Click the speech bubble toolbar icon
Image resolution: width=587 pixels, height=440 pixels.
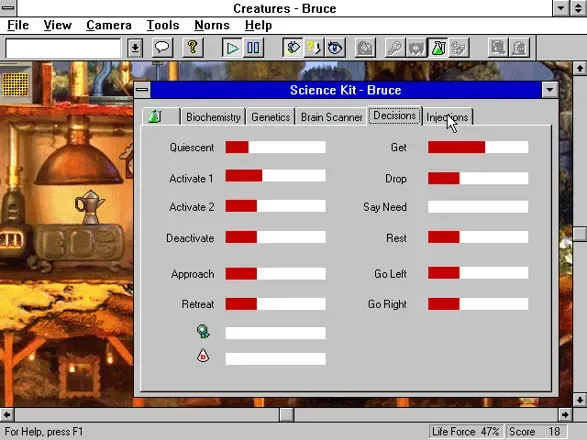click(162, 48)
